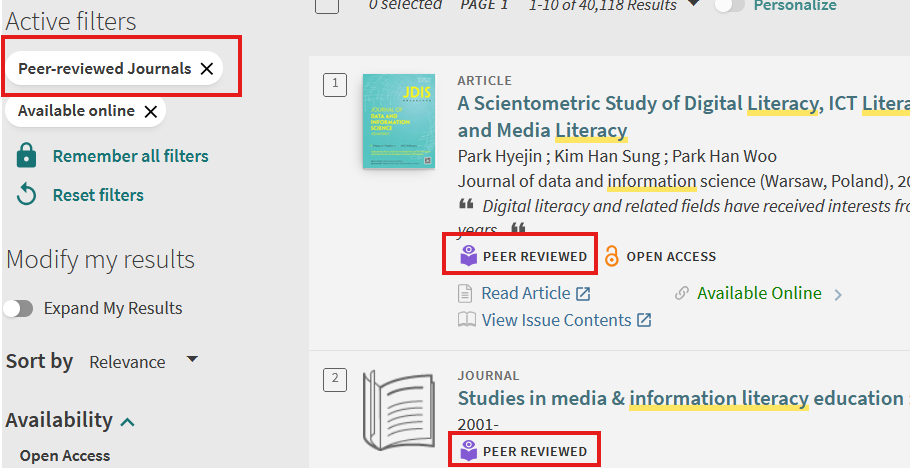Click the Peer-reviewed Journals filter chip label
Viewport: 910px width, 468px height.
pos(104,69)
